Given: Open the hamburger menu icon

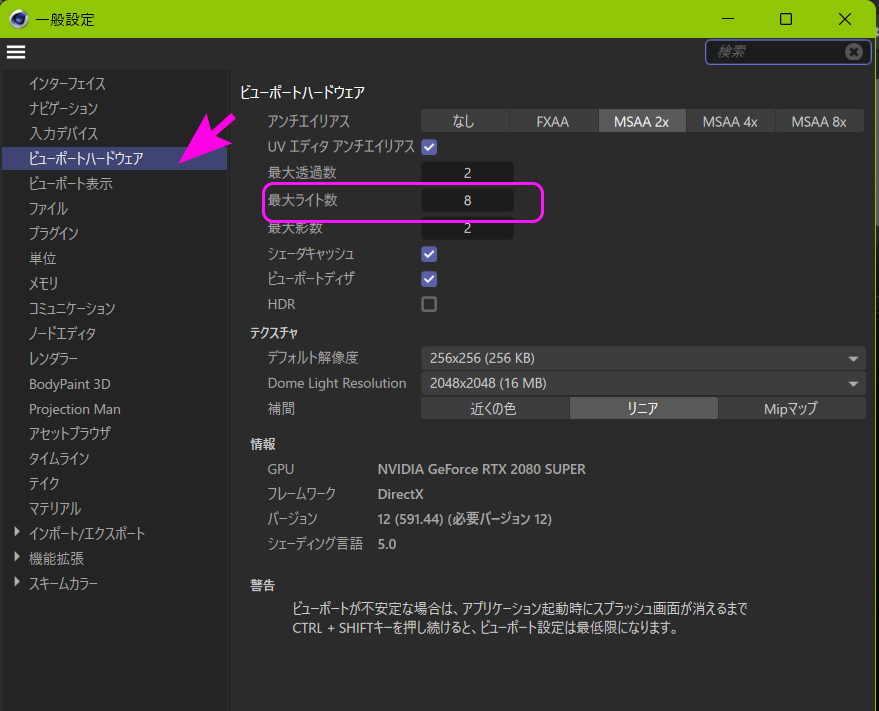Looking at the screenshot, I should click(x=16, y=52).
